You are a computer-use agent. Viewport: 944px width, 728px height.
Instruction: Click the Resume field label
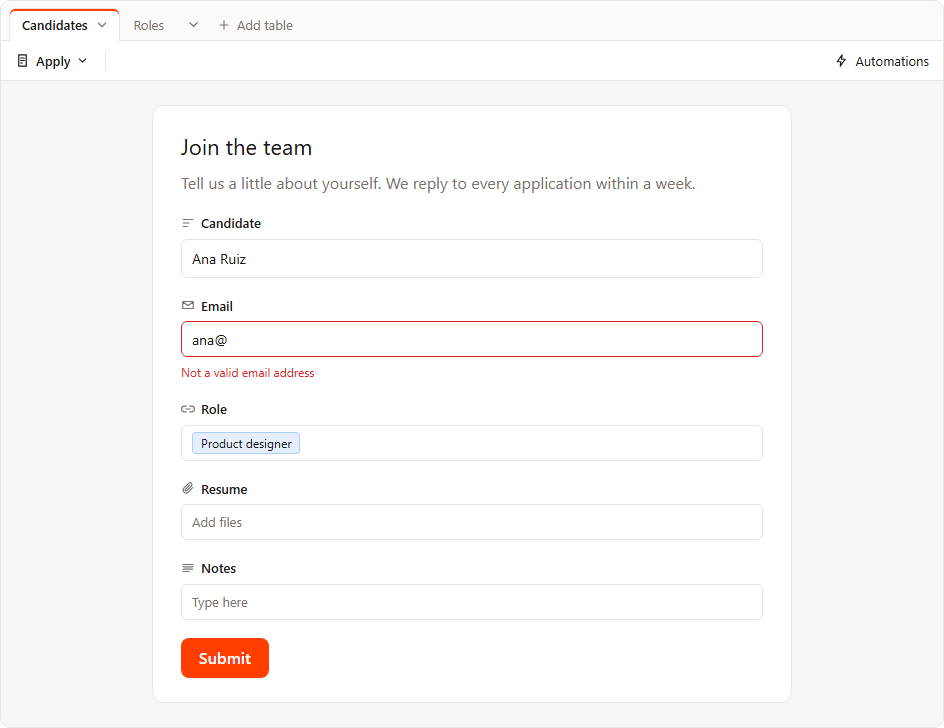[x=224, y=490]
